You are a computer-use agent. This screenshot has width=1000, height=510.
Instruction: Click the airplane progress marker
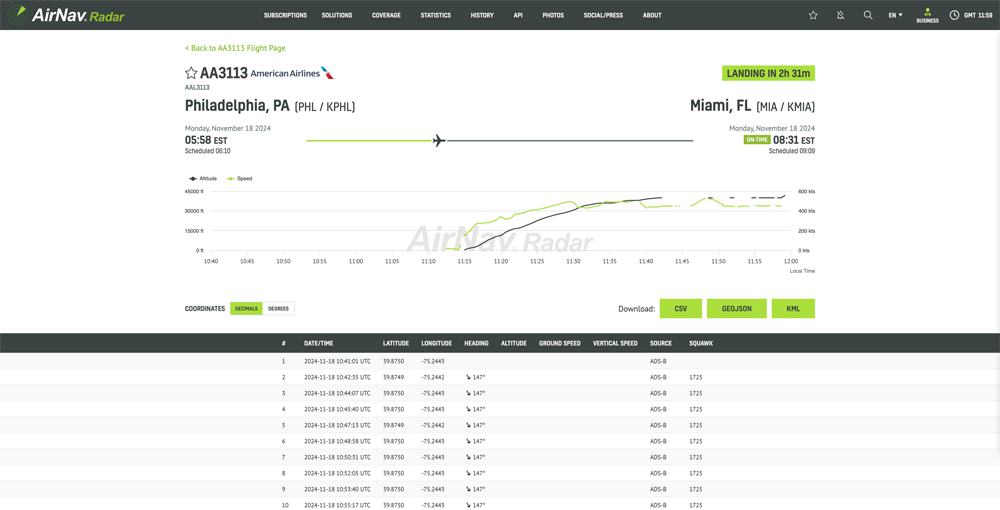click(439, 140)
